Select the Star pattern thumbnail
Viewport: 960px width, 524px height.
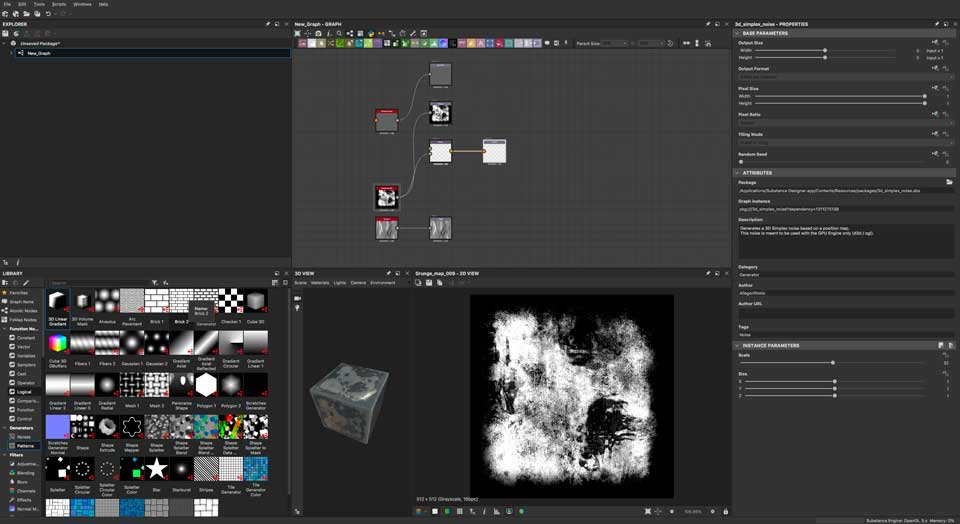coord(157,469)
